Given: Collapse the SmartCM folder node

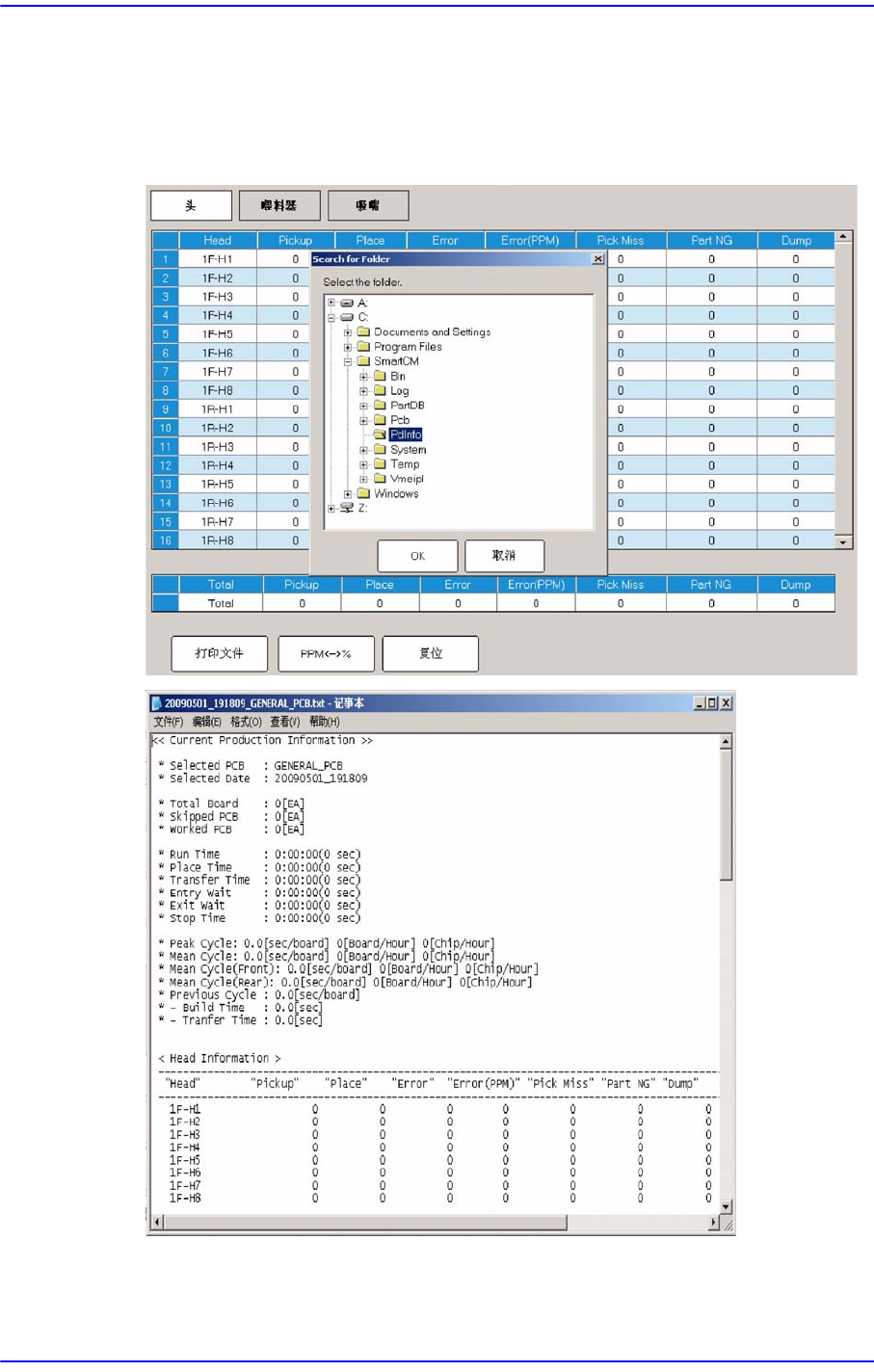Looking at the screenshot, I should pyautogui.click(x=348, y=361).
